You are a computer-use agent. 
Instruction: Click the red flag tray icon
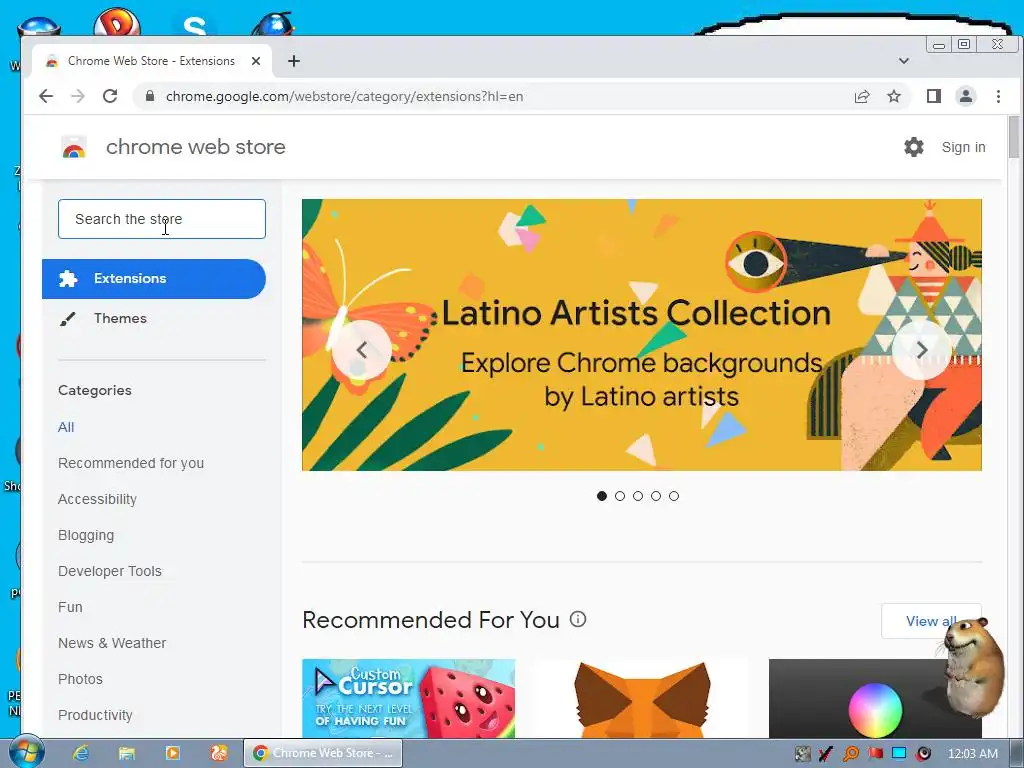875,754
